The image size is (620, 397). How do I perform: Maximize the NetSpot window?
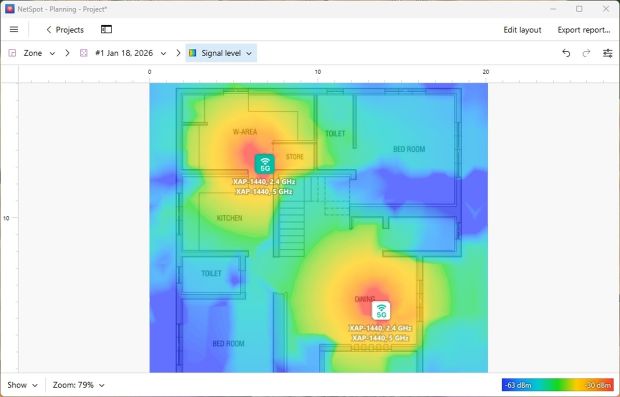pos(579,9)
